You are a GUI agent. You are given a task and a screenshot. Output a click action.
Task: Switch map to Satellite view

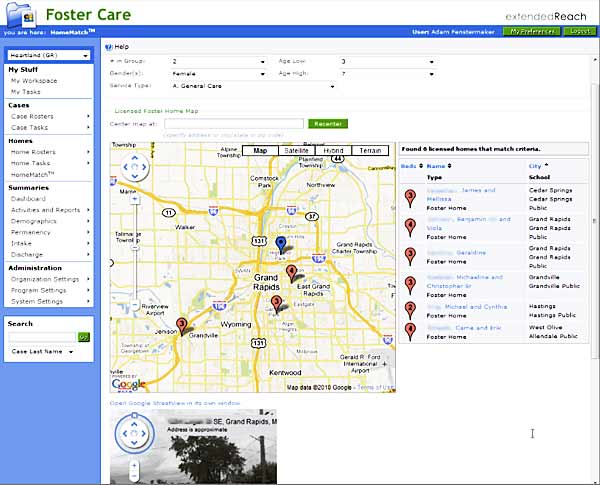tap(296, 150)
